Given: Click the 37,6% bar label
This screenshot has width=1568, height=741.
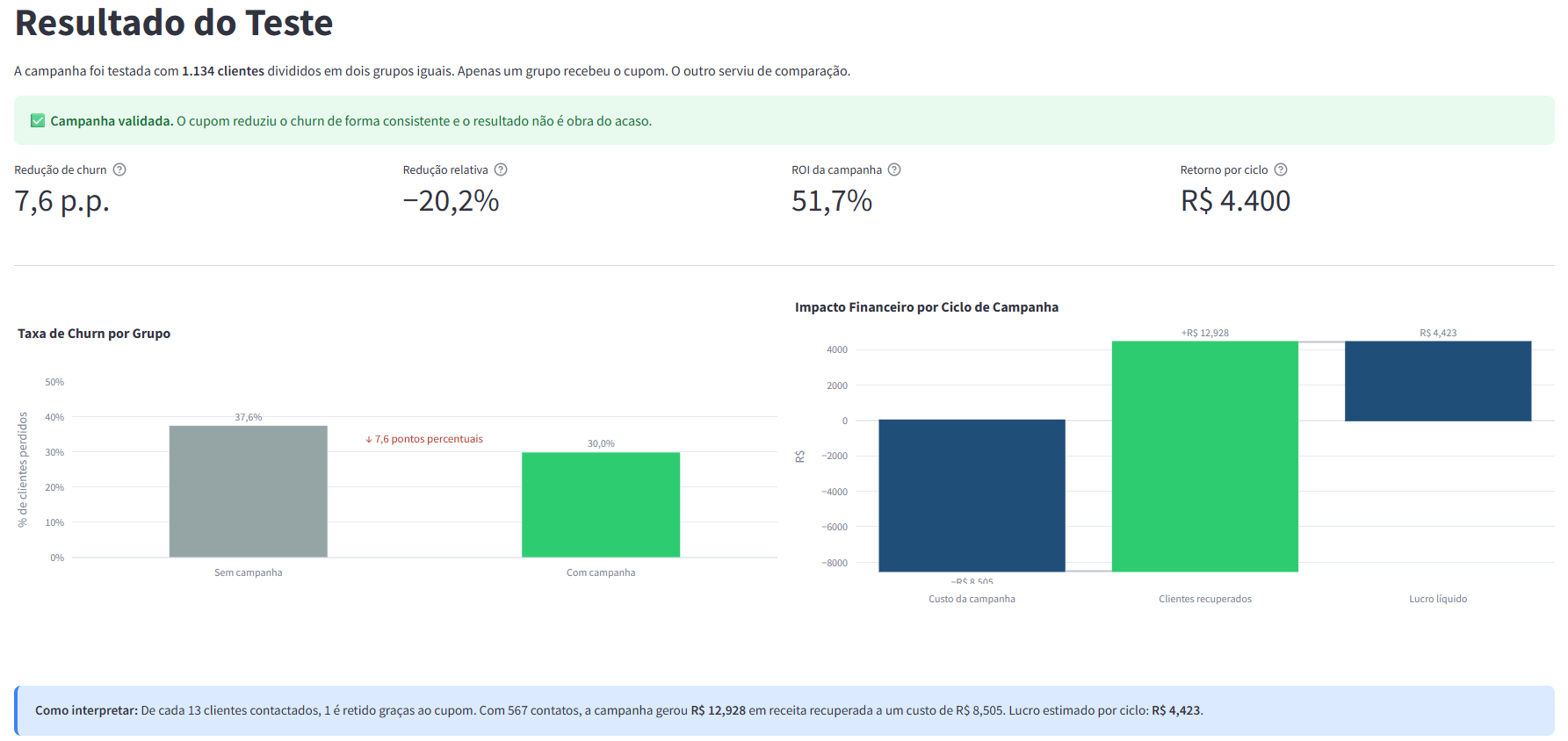Looking at the screenshot, I should (x=249, y=417).
